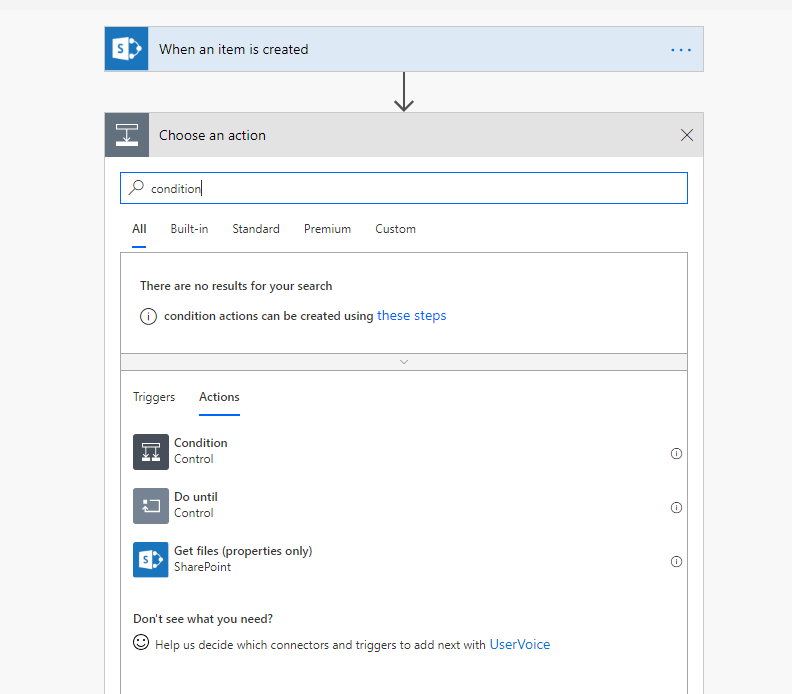Close the Choose an action panel
Screen dimensions: 792x694
687,136
